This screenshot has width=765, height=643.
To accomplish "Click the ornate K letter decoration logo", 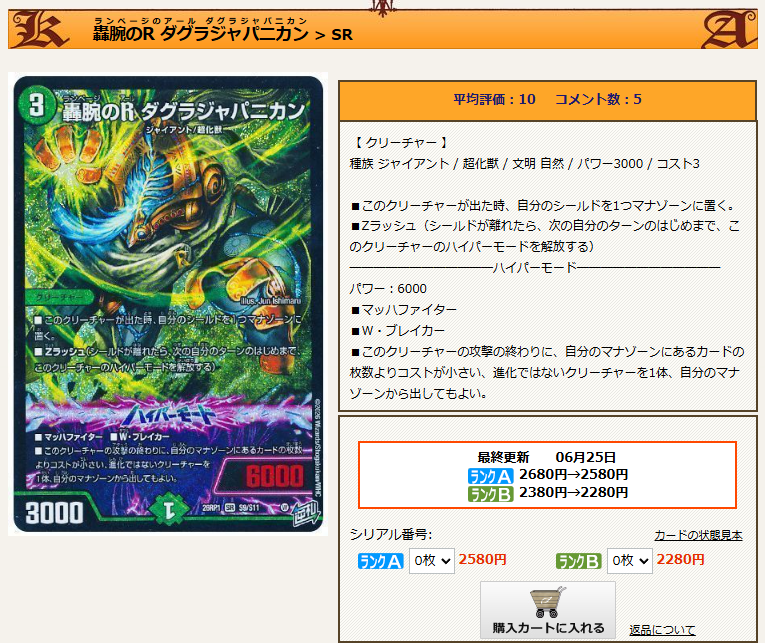I will point(40,29).
